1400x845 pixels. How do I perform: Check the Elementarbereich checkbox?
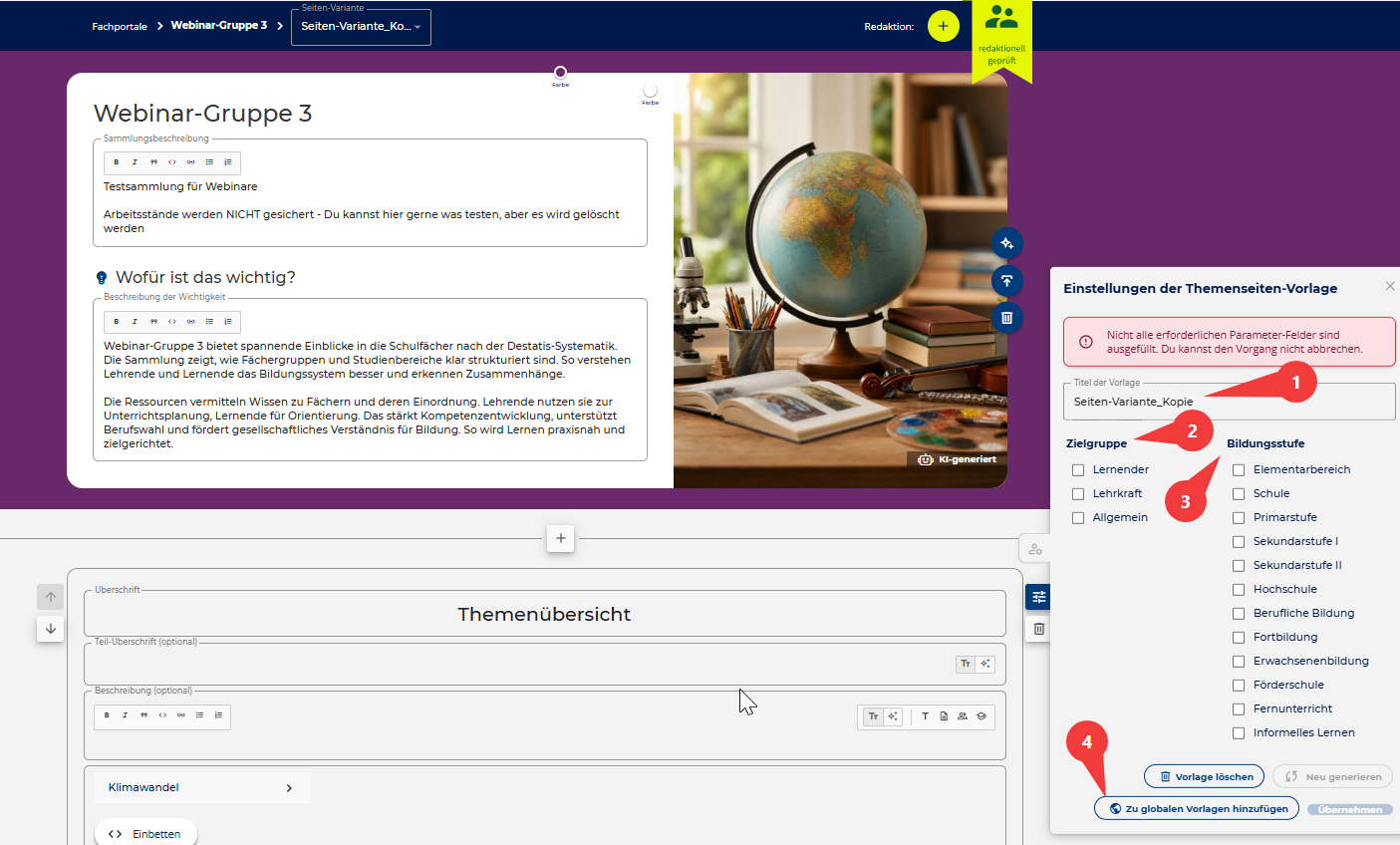click(1239, 469)
